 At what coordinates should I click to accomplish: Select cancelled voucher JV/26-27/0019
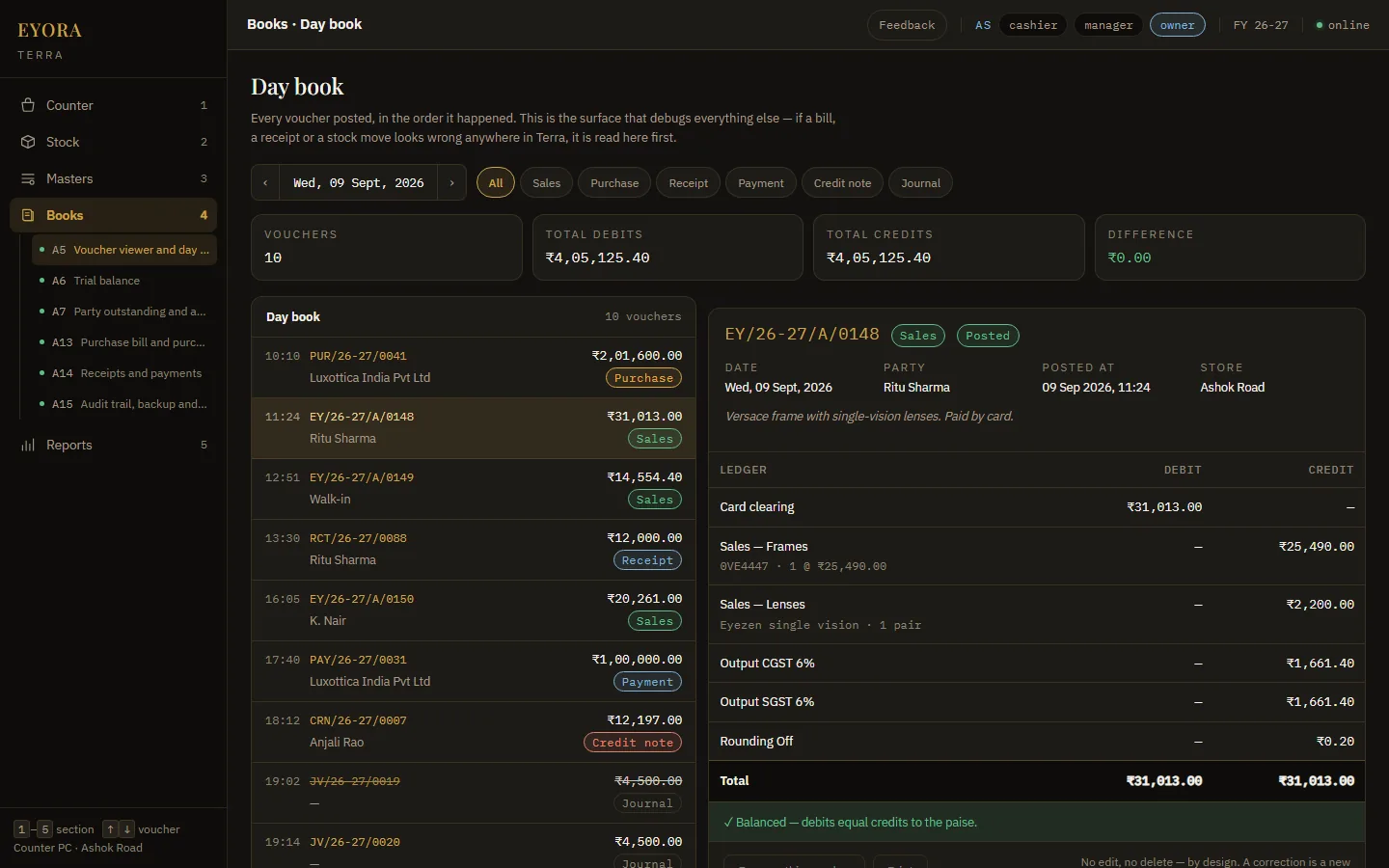pyautogui.click(x=474, y=793)
